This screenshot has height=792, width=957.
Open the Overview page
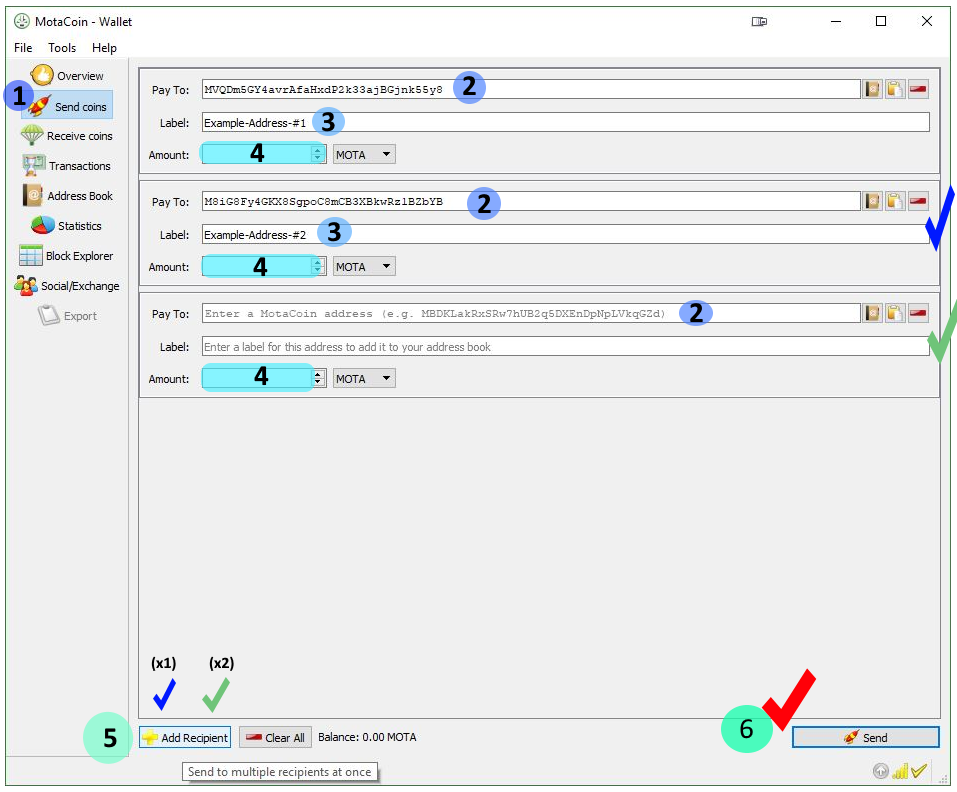[x=68, y=76]
